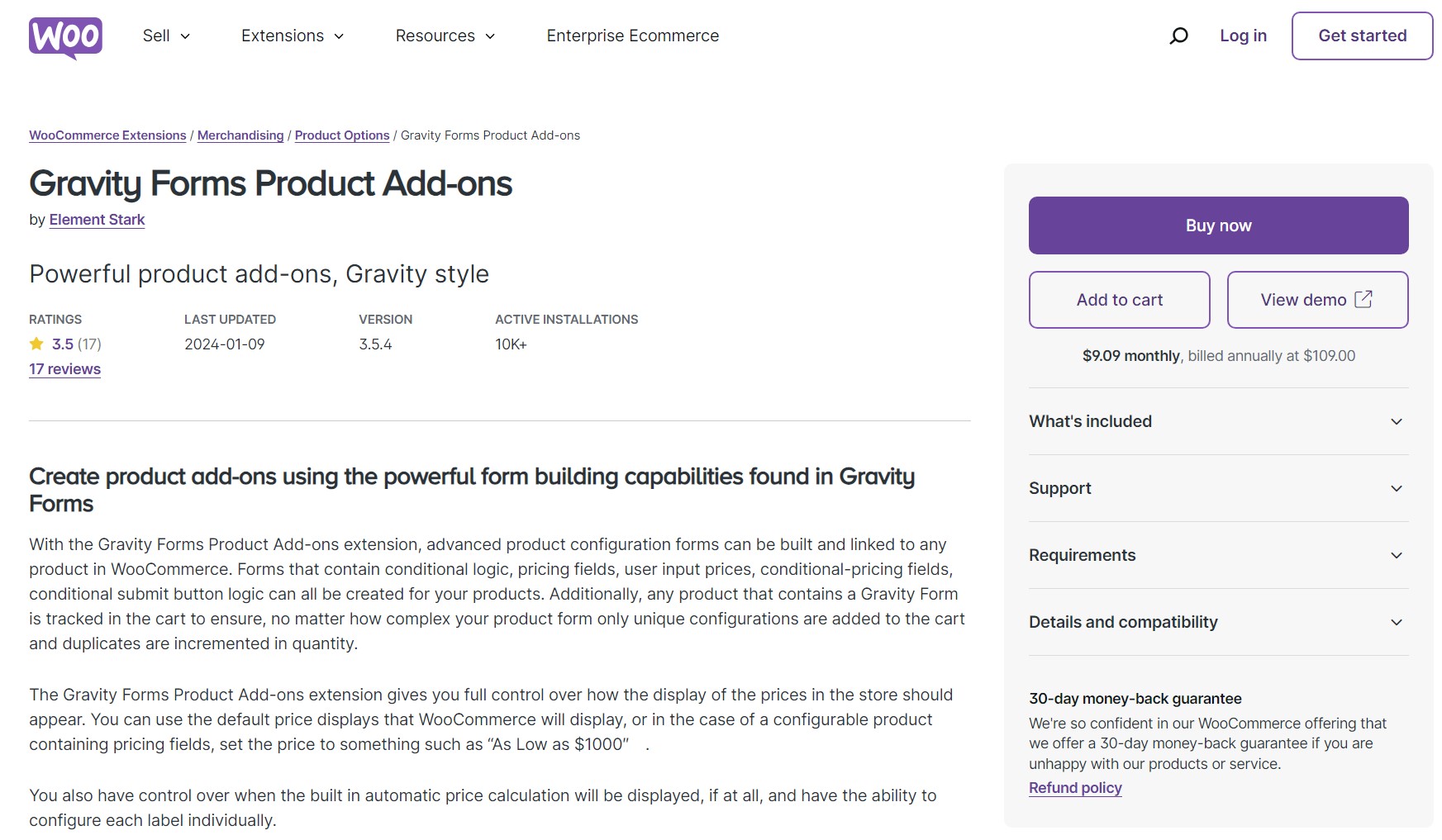The width and height of the screenshot is (1442, 840).
Task: Click the external link icon on View demo
Action: 1363,299
